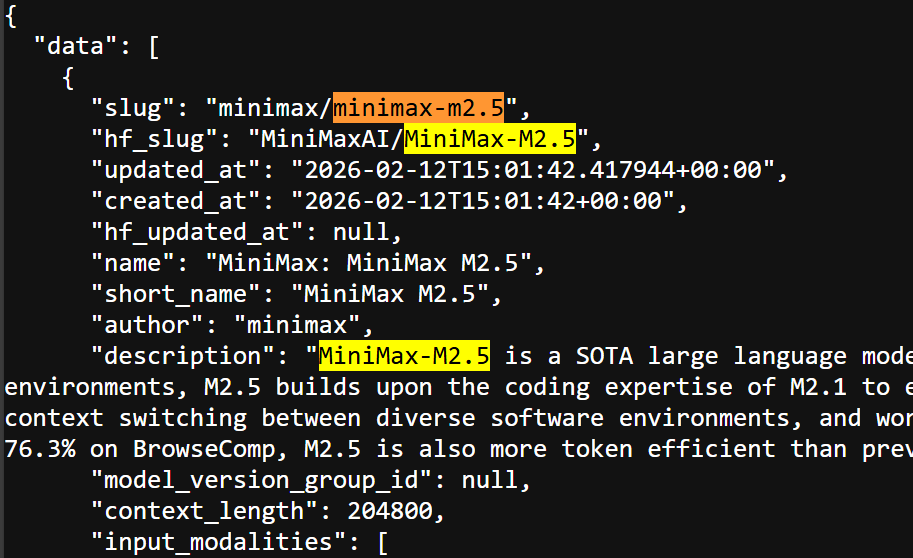The height and width of the screenshot is (558, 913).
Task: Click the "slug" key
Action: tap(133, 108)
